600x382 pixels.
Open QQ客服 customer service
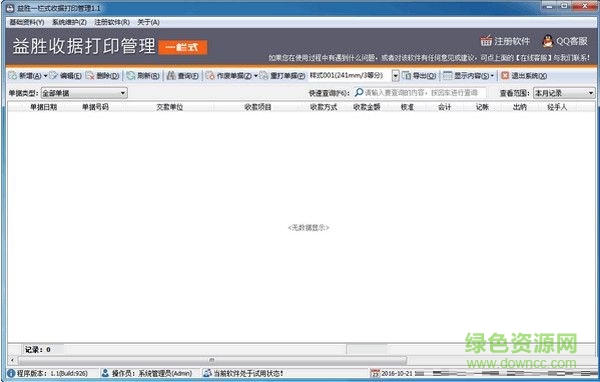pyautogui.click(x=565, y=41)
